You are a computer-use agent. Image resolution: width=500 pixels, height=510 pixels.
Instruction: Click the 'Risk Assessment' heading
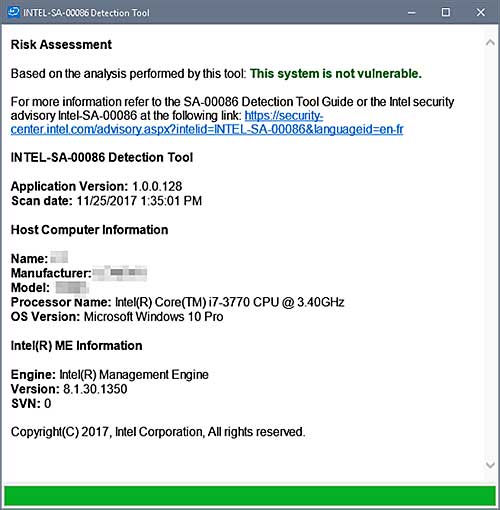61,45
